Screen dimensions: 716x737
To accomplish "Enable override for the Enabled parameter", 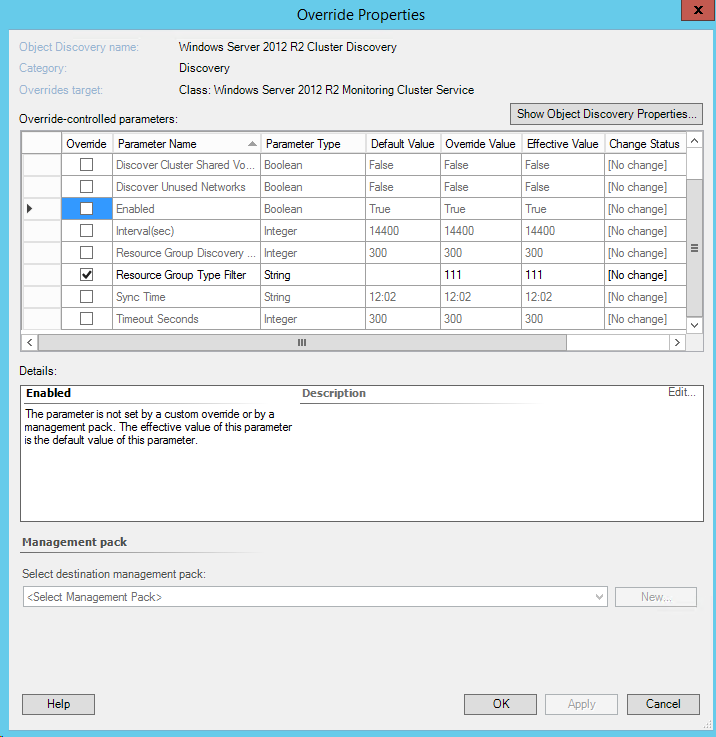I will (86, 209).
